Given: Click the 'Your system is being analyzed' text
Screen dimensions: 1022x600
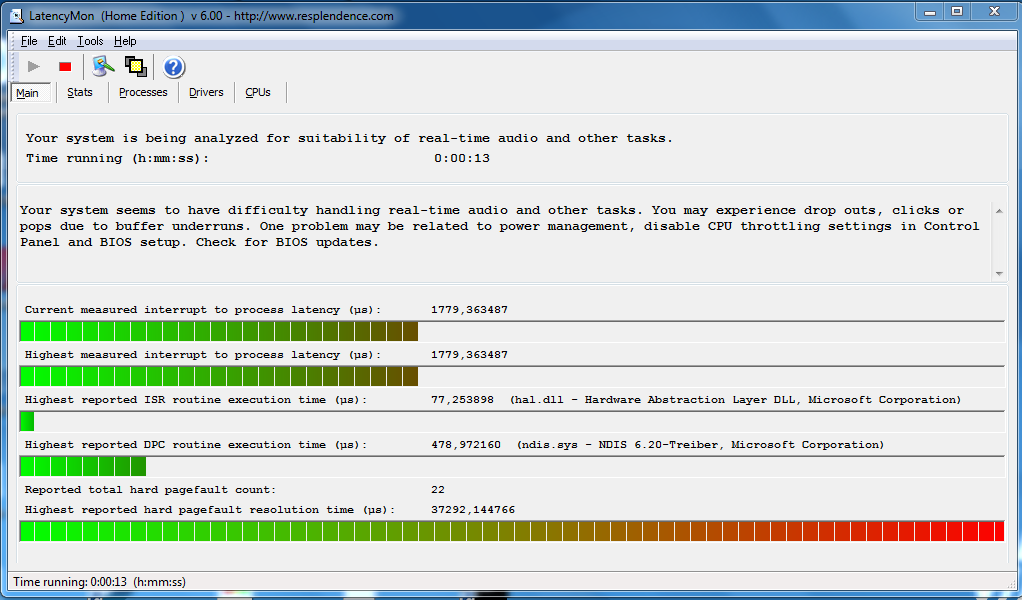Looking at the screenshot, I should click(349, 138).
